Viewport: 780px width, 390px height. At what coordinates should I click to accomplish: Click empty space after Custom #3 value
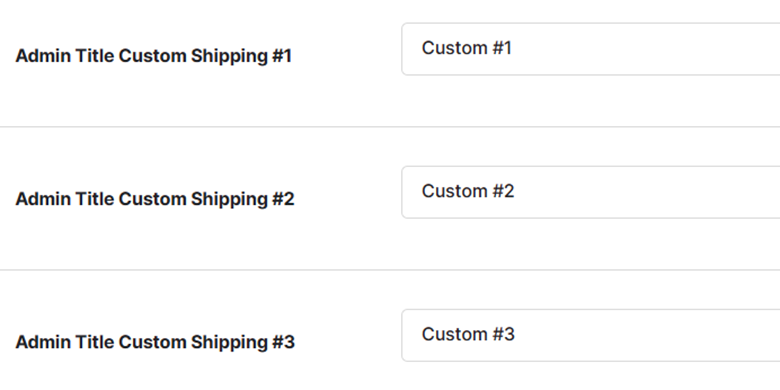[x=647, y=335]
